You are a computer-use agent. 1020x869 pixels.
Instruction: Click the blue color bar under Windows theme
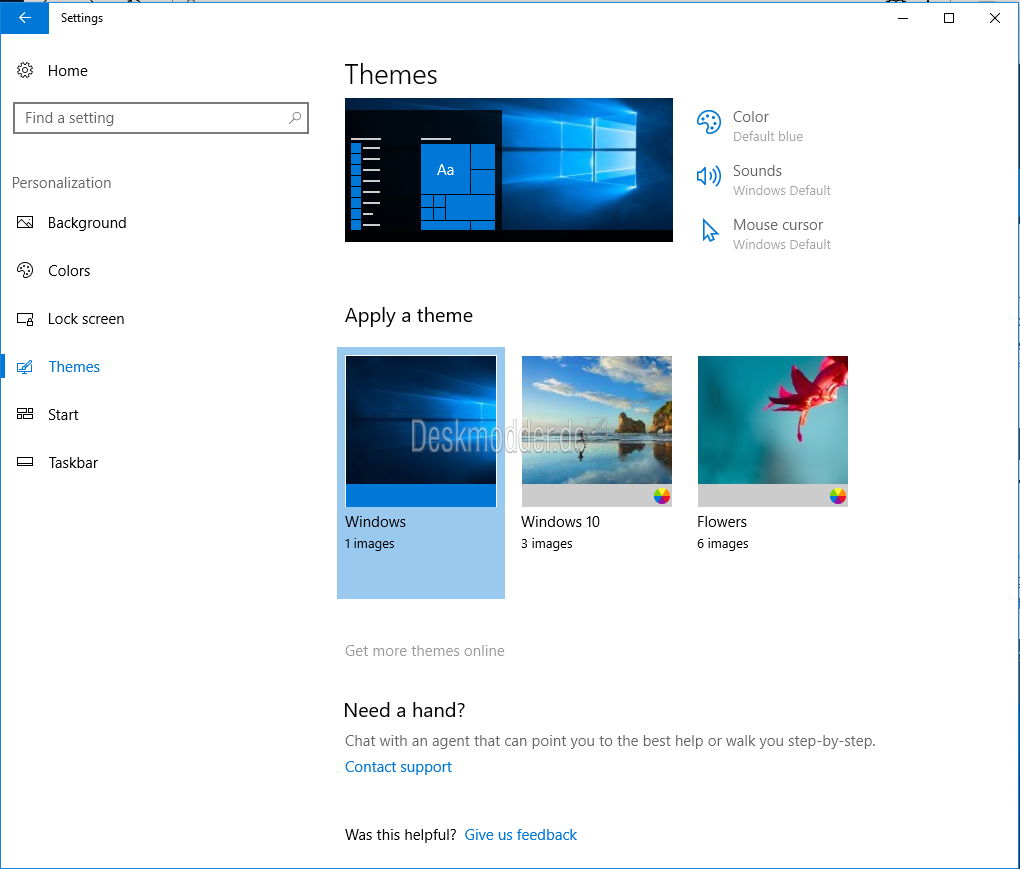click(421, 495)
